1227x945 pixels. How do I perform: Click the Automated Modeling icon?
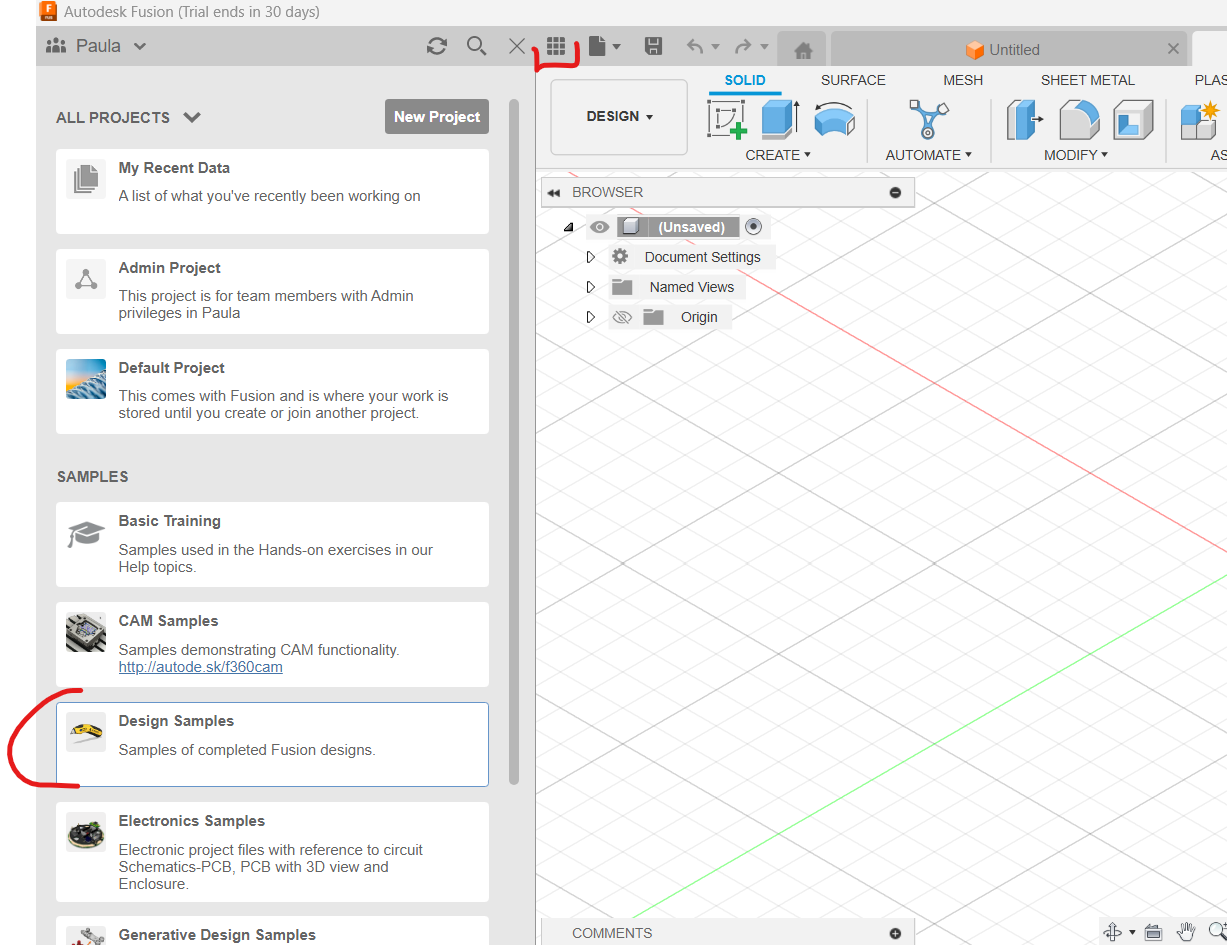point(928,119)
